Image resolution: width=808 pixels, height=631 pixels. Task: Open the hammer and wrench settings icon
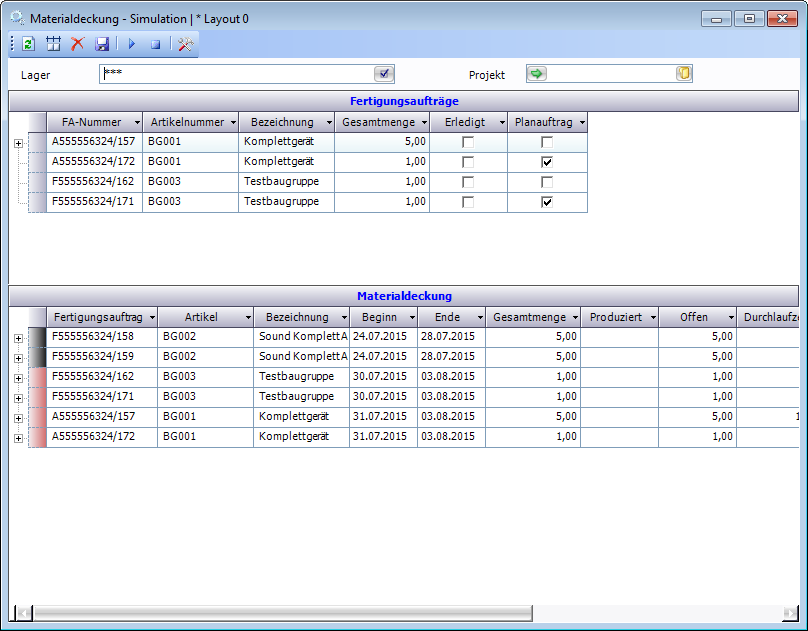click(186, 44)
